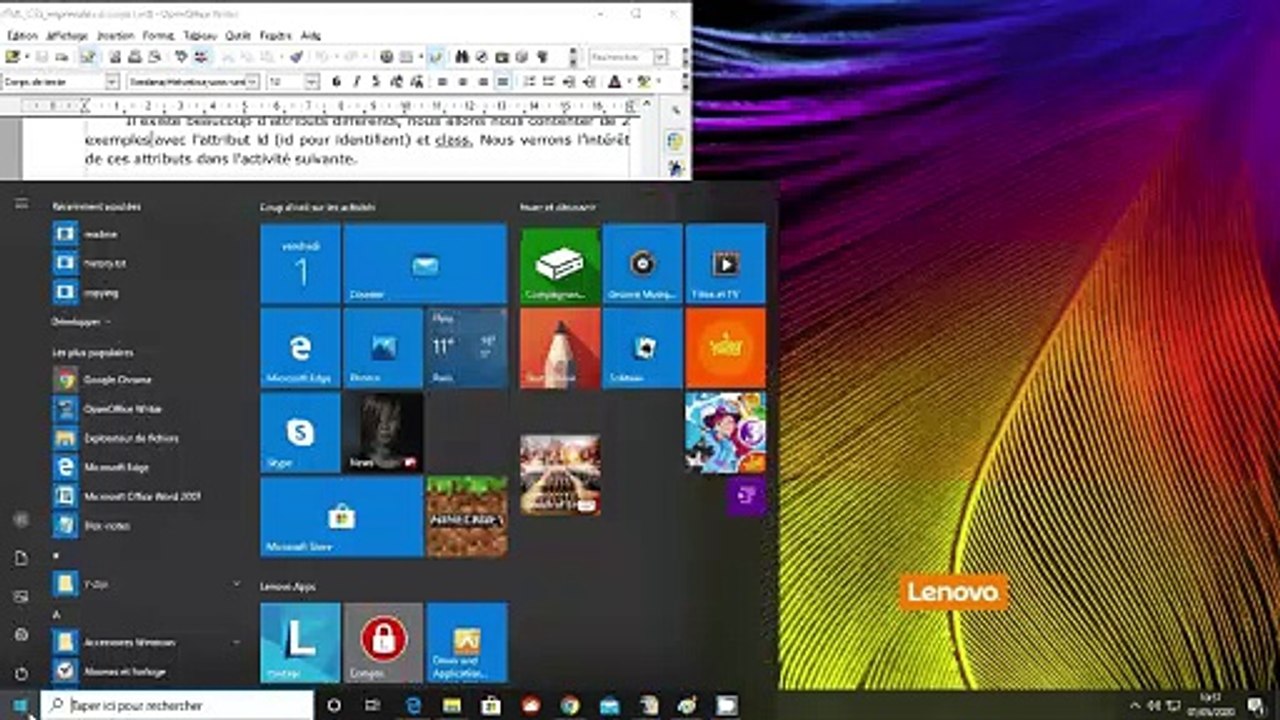Open the font name dropdown in Writer
This screenshot has width=1280, height=720.
(x=253, y=82)
